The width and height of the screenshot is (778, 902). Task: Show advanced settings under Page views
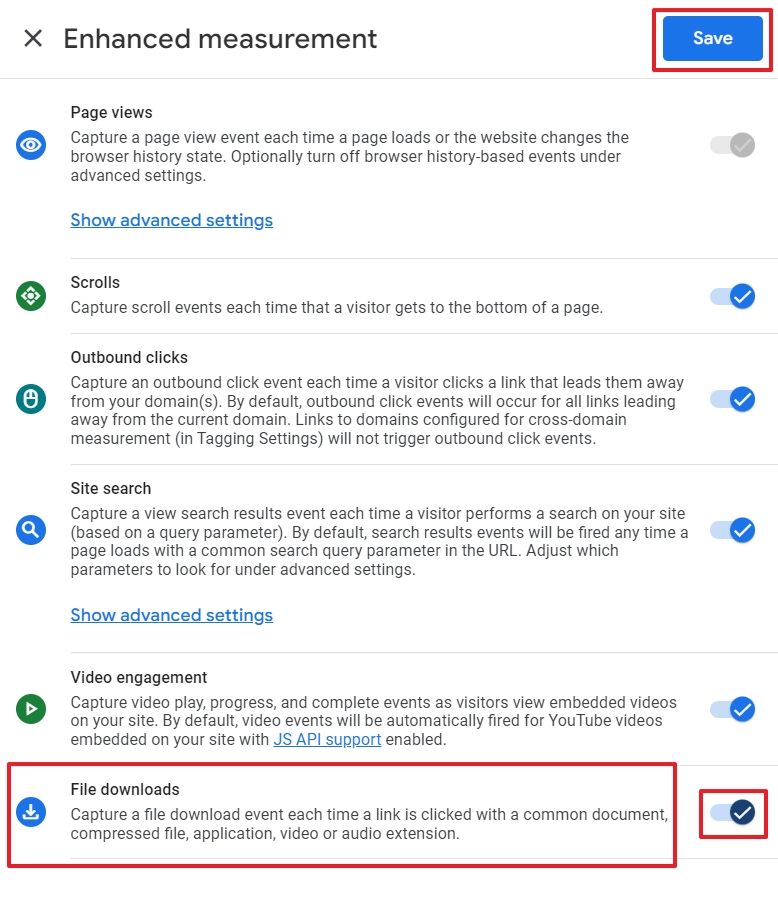coord(171,220)
